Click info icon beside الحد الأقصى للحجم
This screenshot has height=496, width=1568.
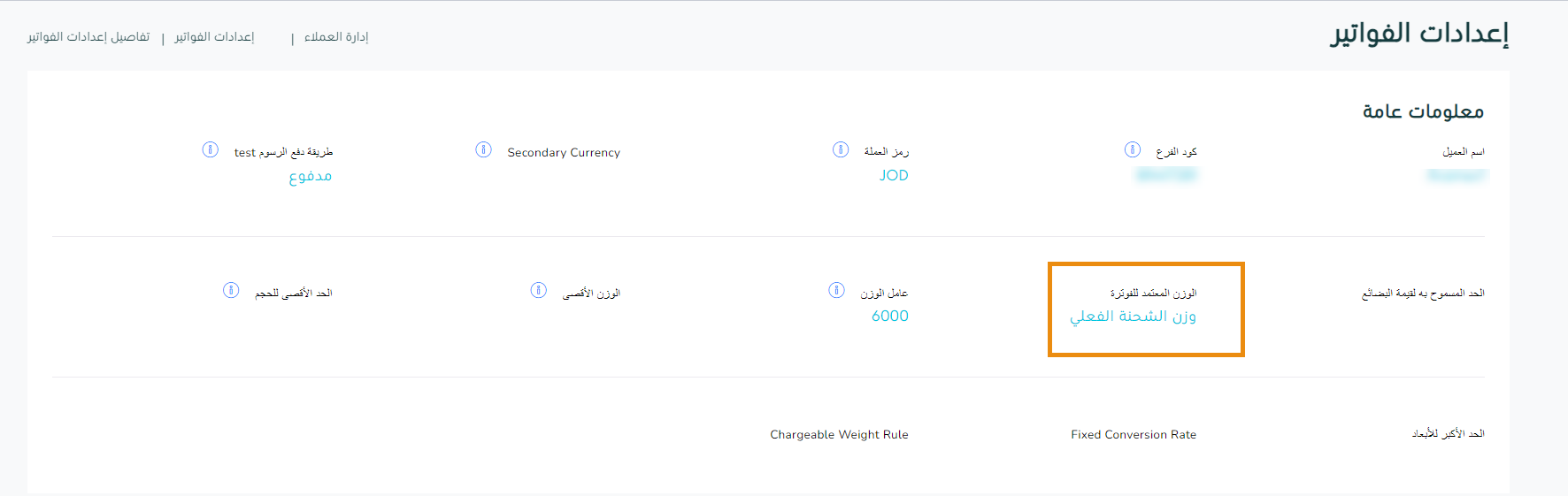(231, 290)
